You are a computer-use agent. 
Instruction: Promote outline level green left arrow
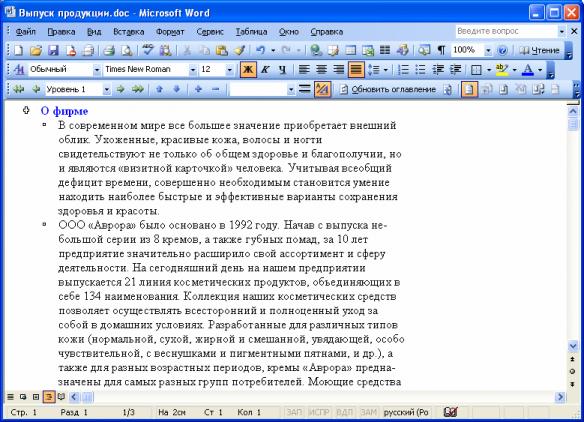point(36,89)
